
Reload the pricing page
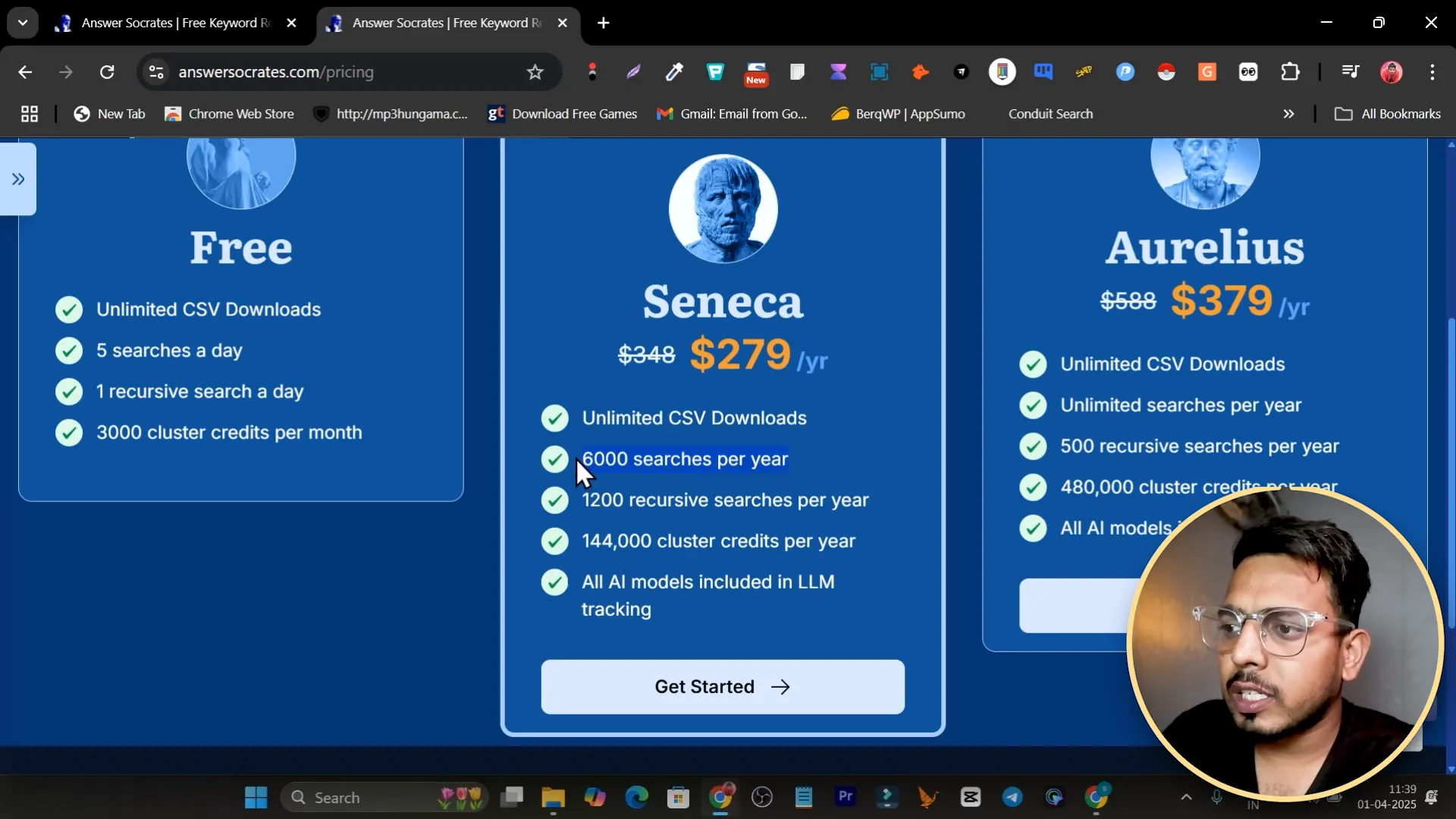pyautogui.click(x=107, y=72)
